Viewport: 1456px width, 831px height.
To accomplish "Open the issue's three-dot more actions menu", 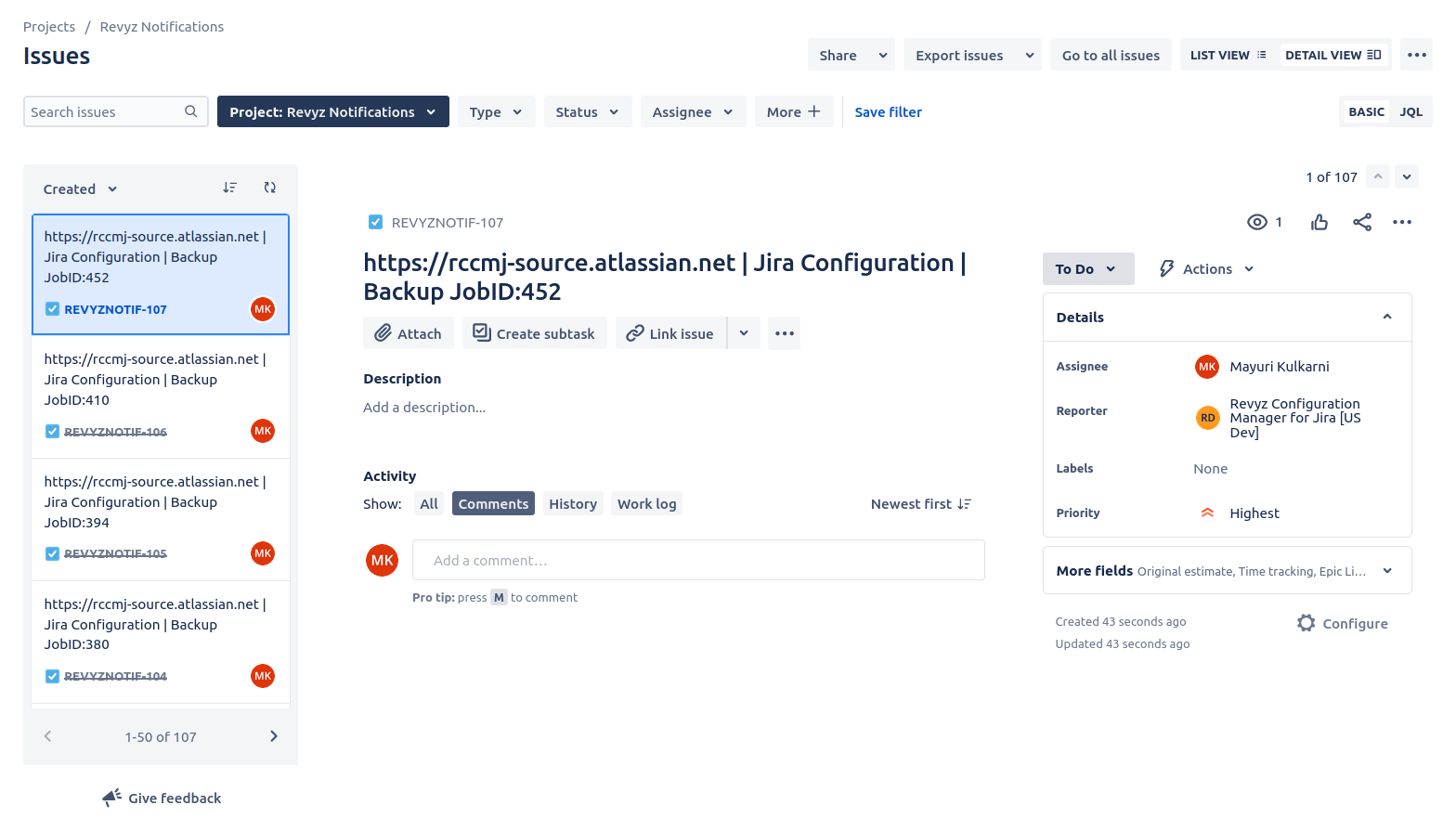I will [1401, 222].
